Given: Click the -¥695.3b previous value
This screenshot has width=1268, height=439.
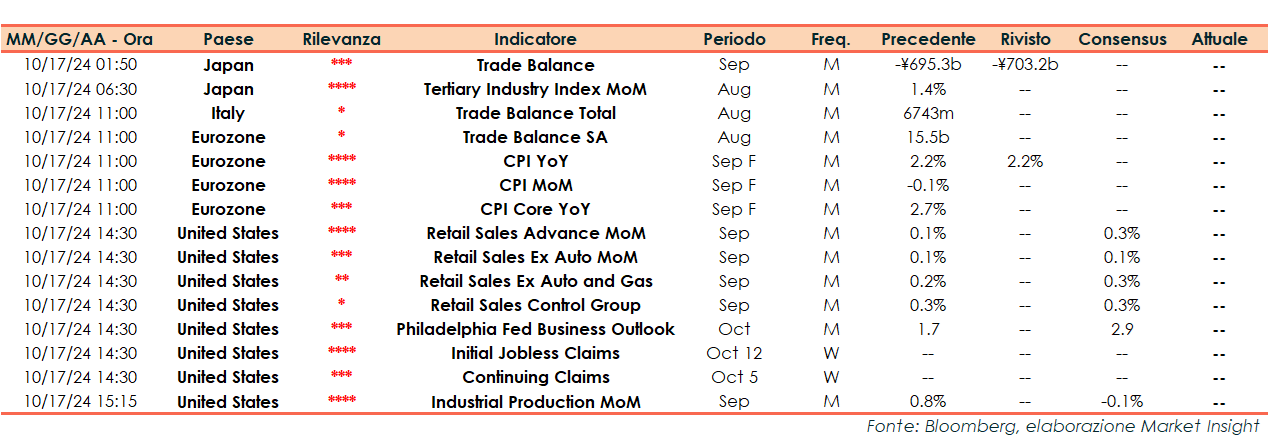Looking at the screenshot, I should click(928, 65).
